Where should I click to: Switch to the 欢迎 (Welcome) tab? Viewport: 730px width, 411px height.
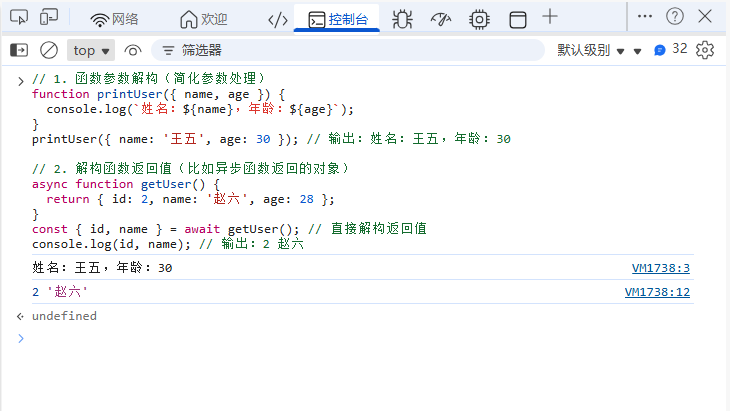[203, 19]
